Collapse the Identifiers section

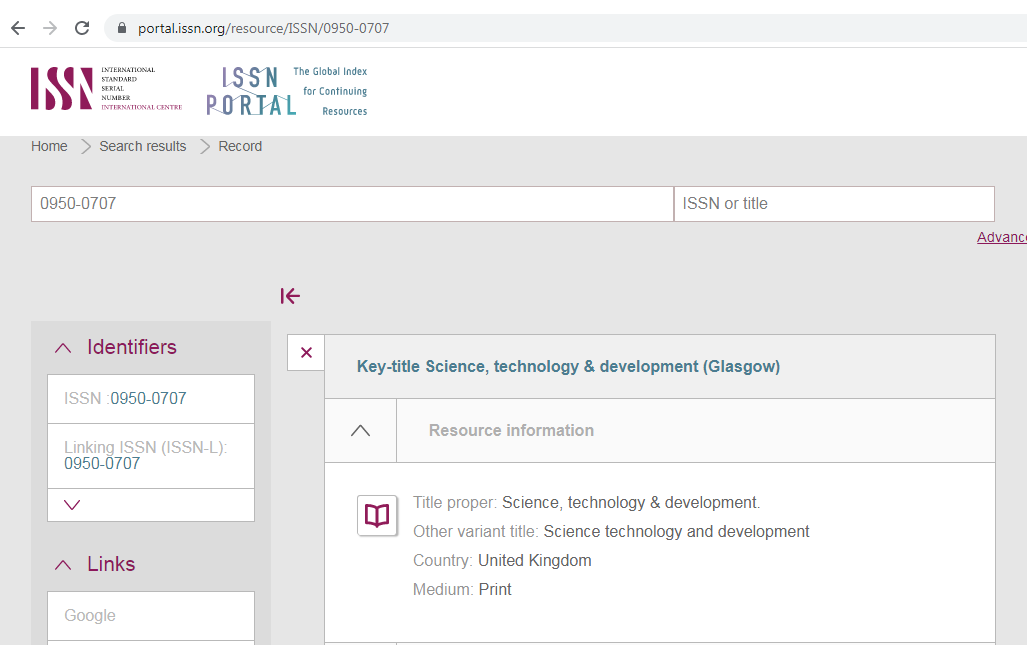63,348
